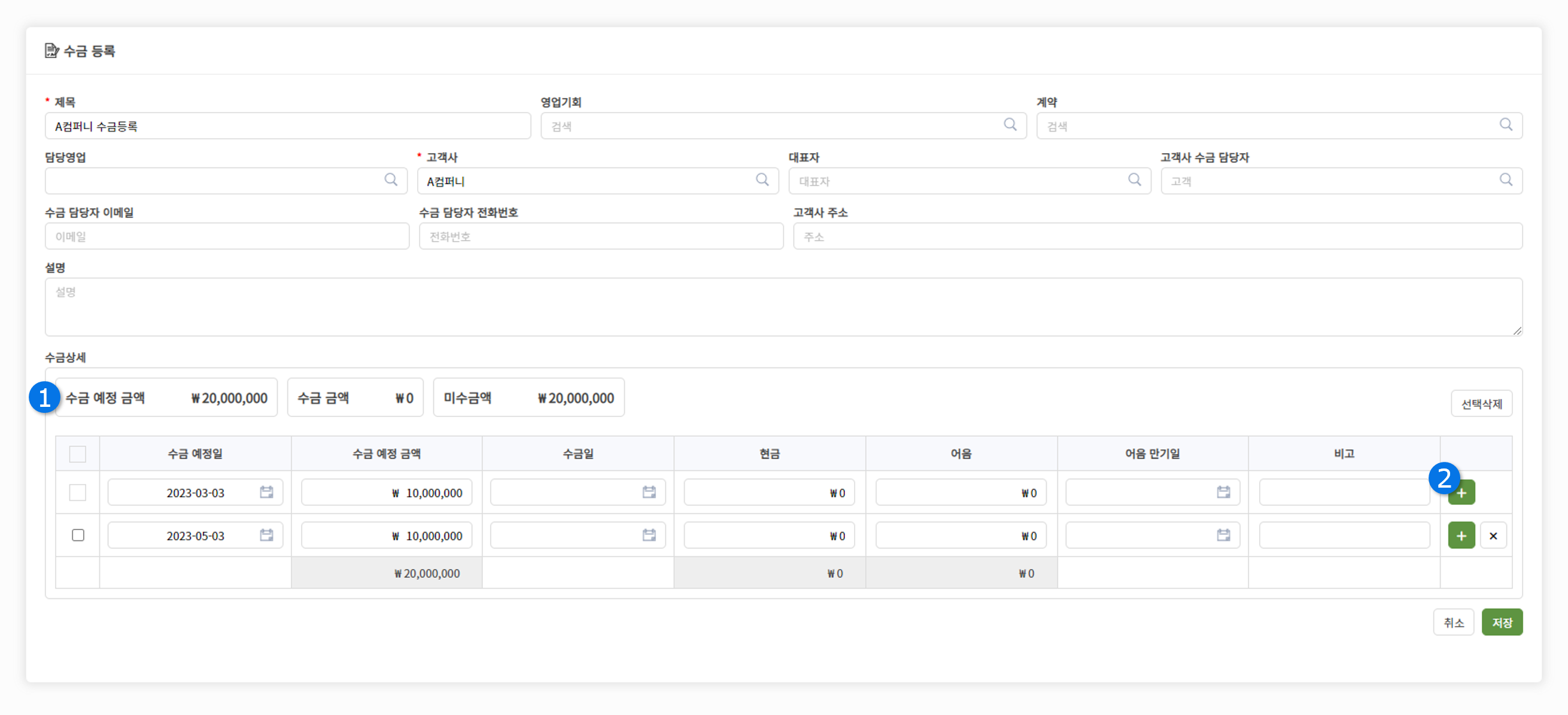Toggle select-all checkbox in table header
Screen dimensions: 1568x715
pyautogui.click(x=78, y=454)
